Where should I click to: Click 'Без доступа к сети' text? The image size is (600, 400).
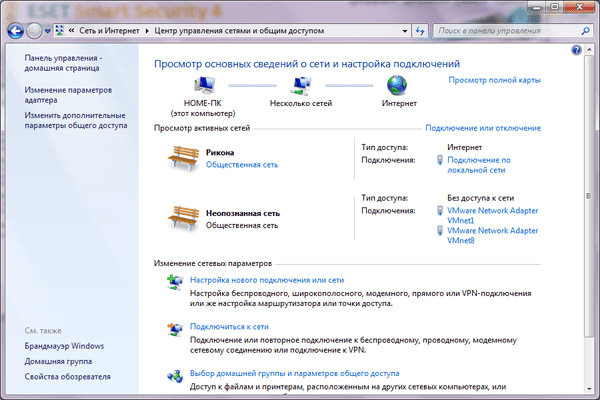(x=480, y=198)
